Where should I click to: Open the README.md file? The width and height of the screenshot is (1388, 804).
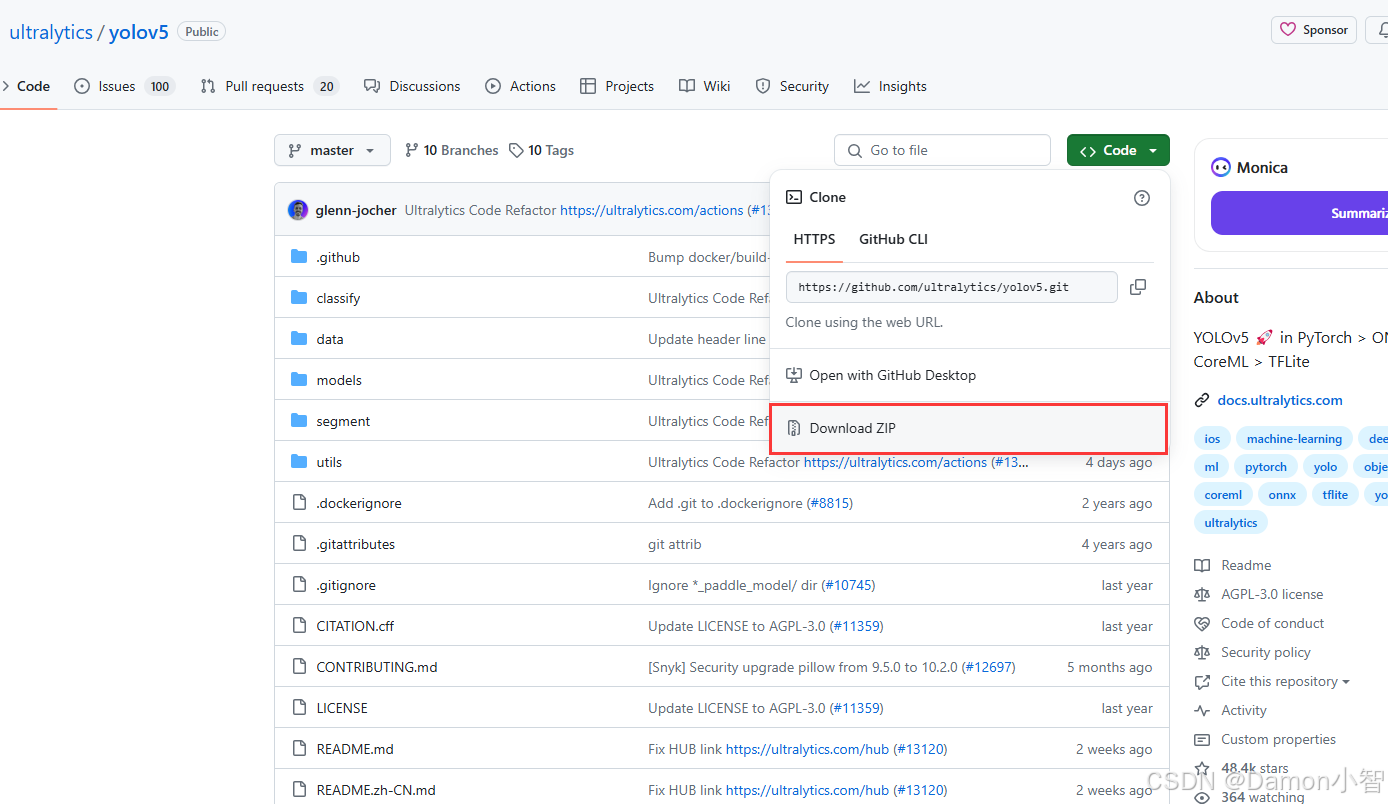[x=355, y=749]
